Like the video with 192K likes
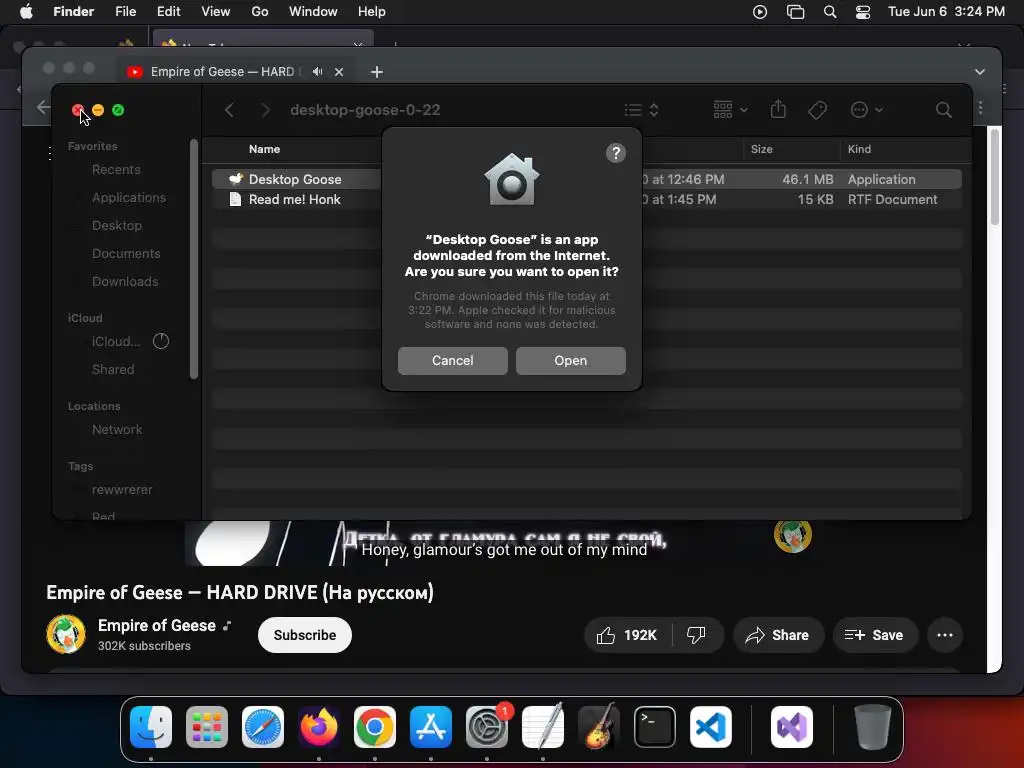Image resolution: width=1024 pixels, height=768 pixels. coord(627,635)
